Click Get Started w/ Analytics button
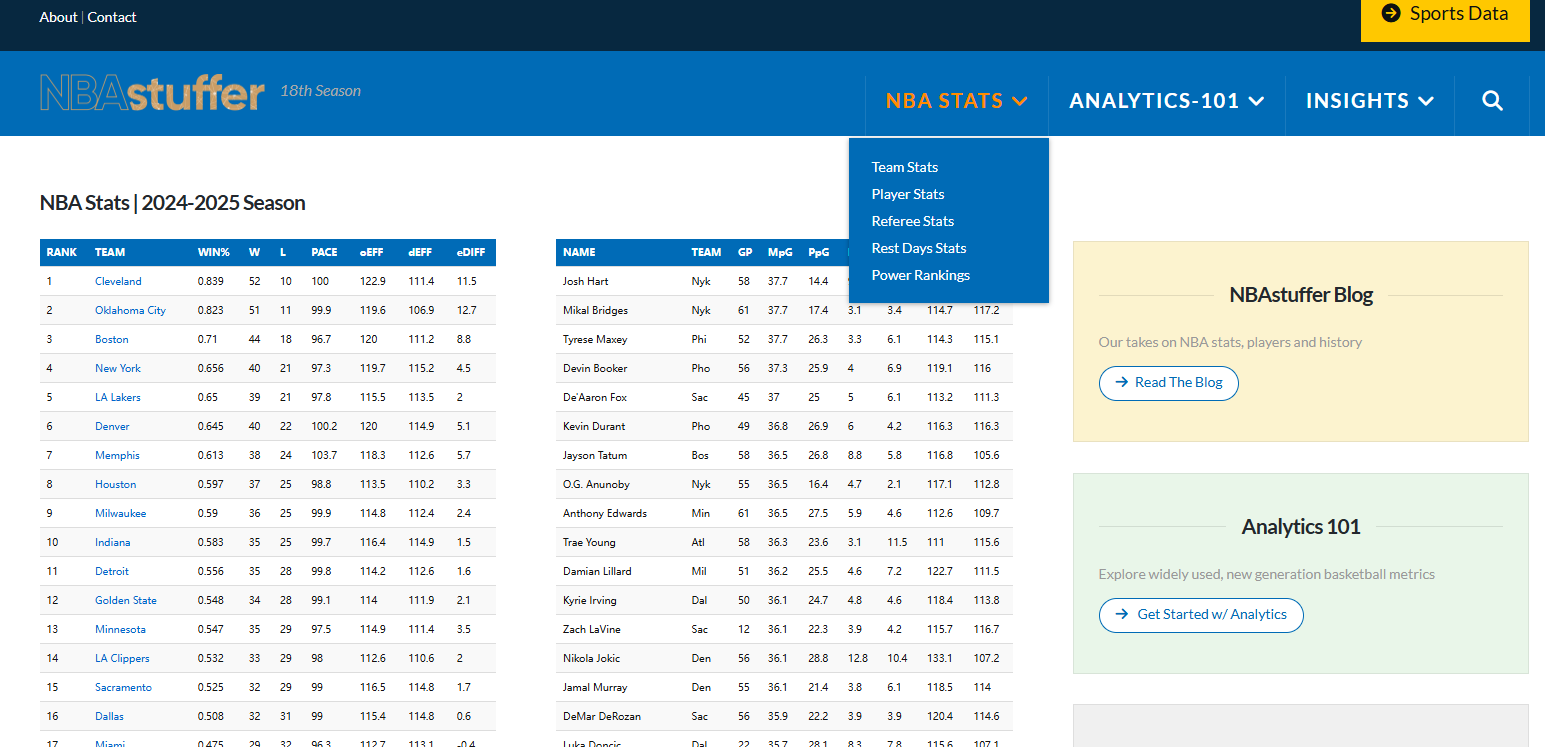This screenshot has height=747, width=1545. click(x=1201, y=615)
